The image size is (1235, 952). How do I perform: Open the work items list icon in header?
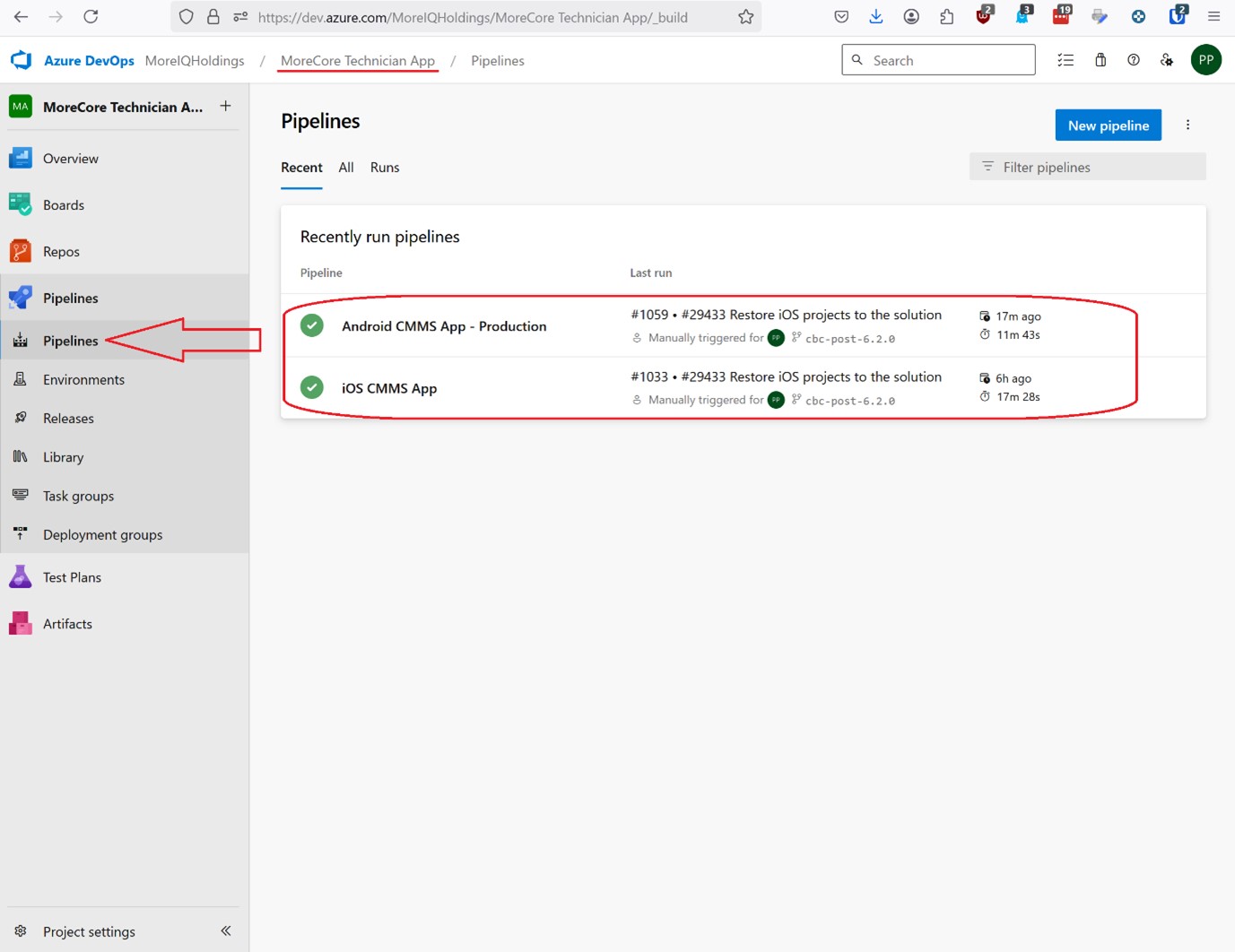pos(1065,60)
